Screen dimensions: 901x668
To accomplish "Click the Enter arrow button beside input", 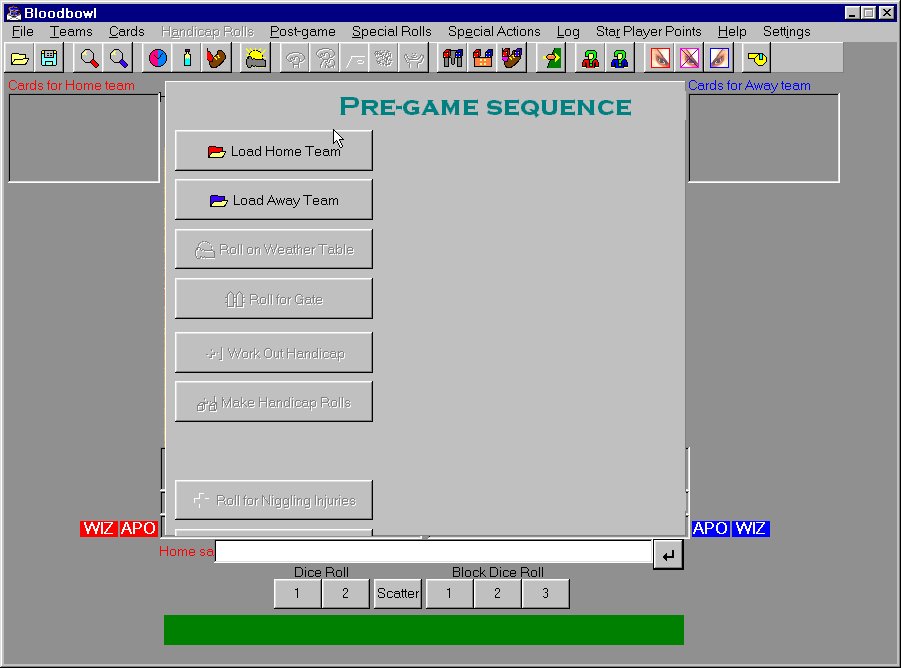I will click(668, 555).
